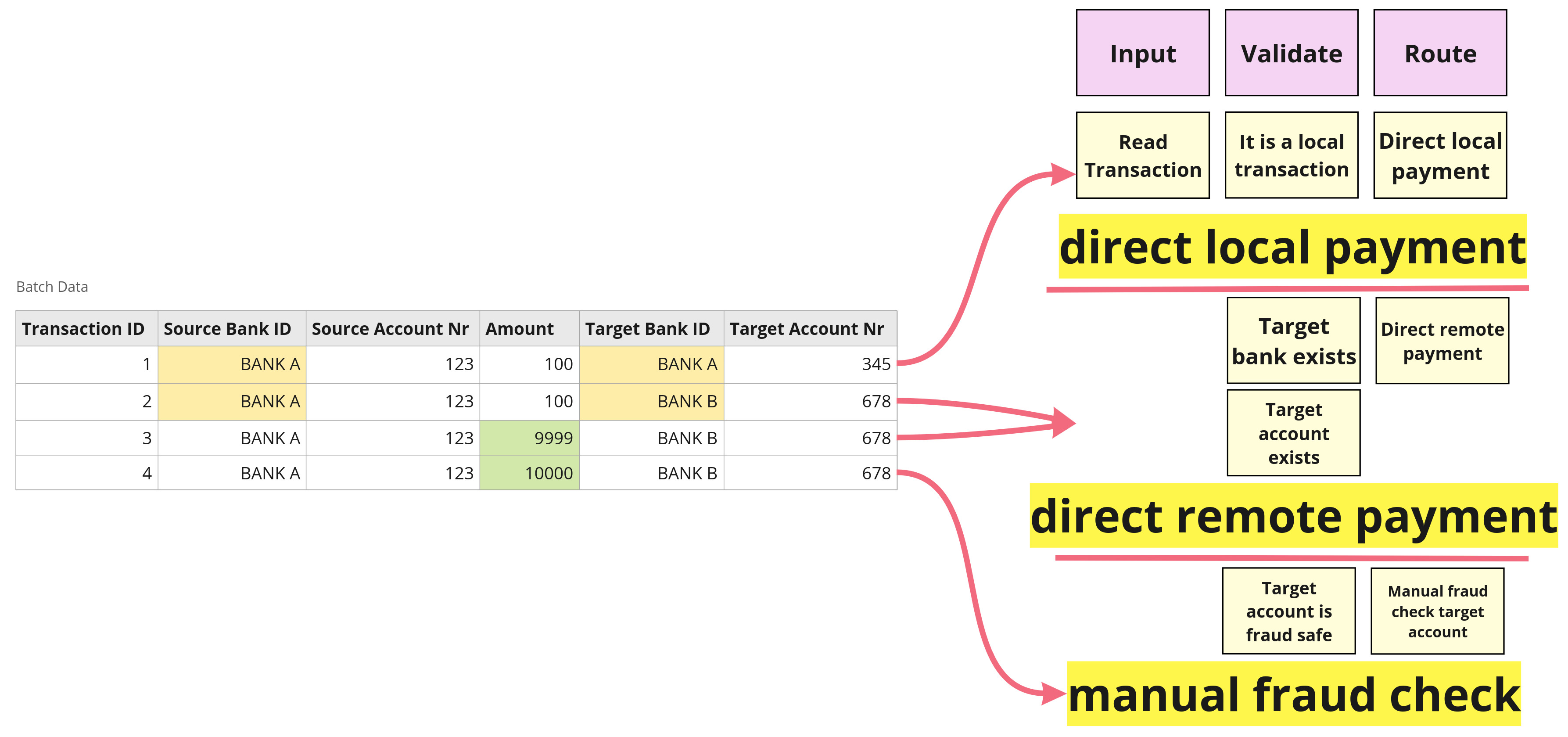Select the Validate header card
The image size is (1568, 737).
coord(1291,53)
